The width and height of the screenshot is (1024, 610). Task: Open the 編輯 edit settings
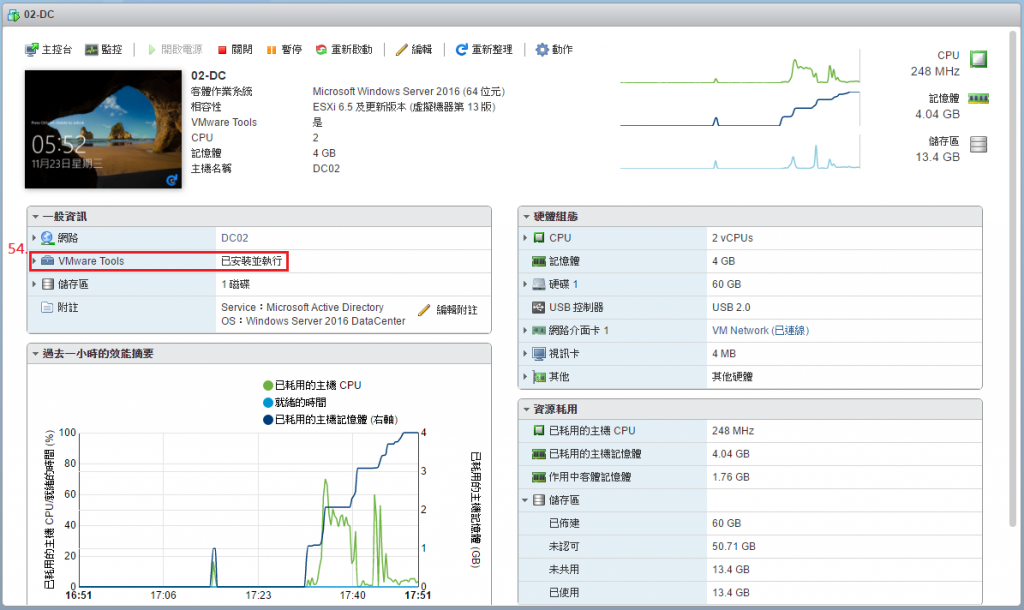click(x=414, y=50)
